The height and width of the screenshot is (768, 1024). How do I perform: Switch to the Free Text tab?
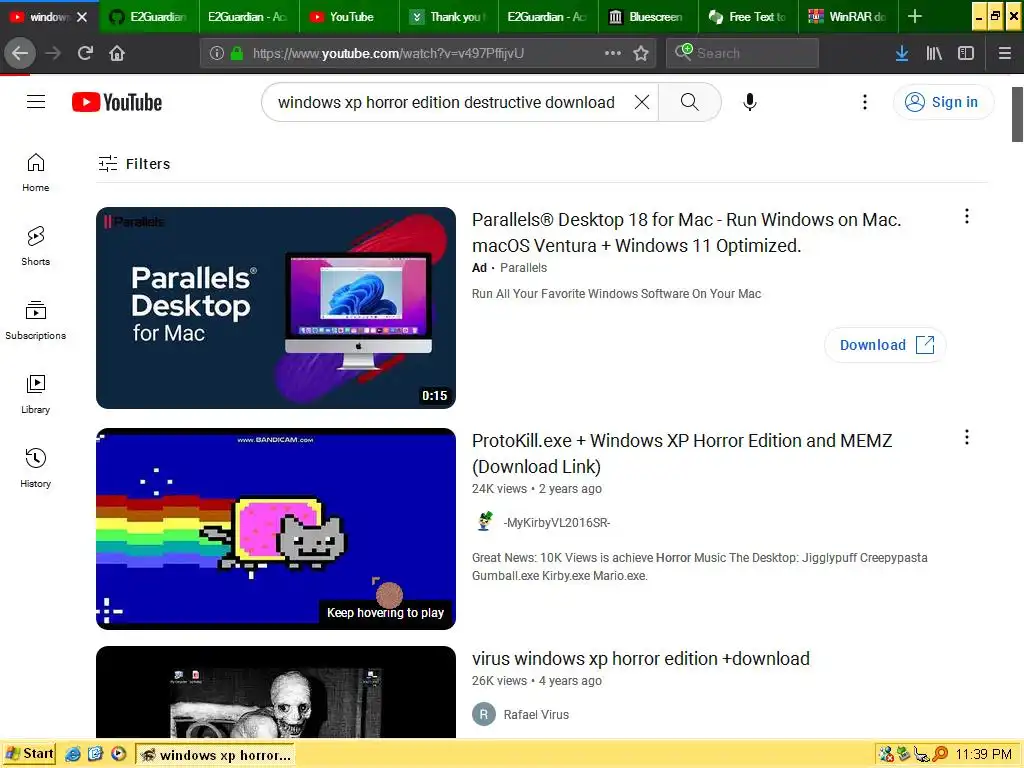coord(749,17)
